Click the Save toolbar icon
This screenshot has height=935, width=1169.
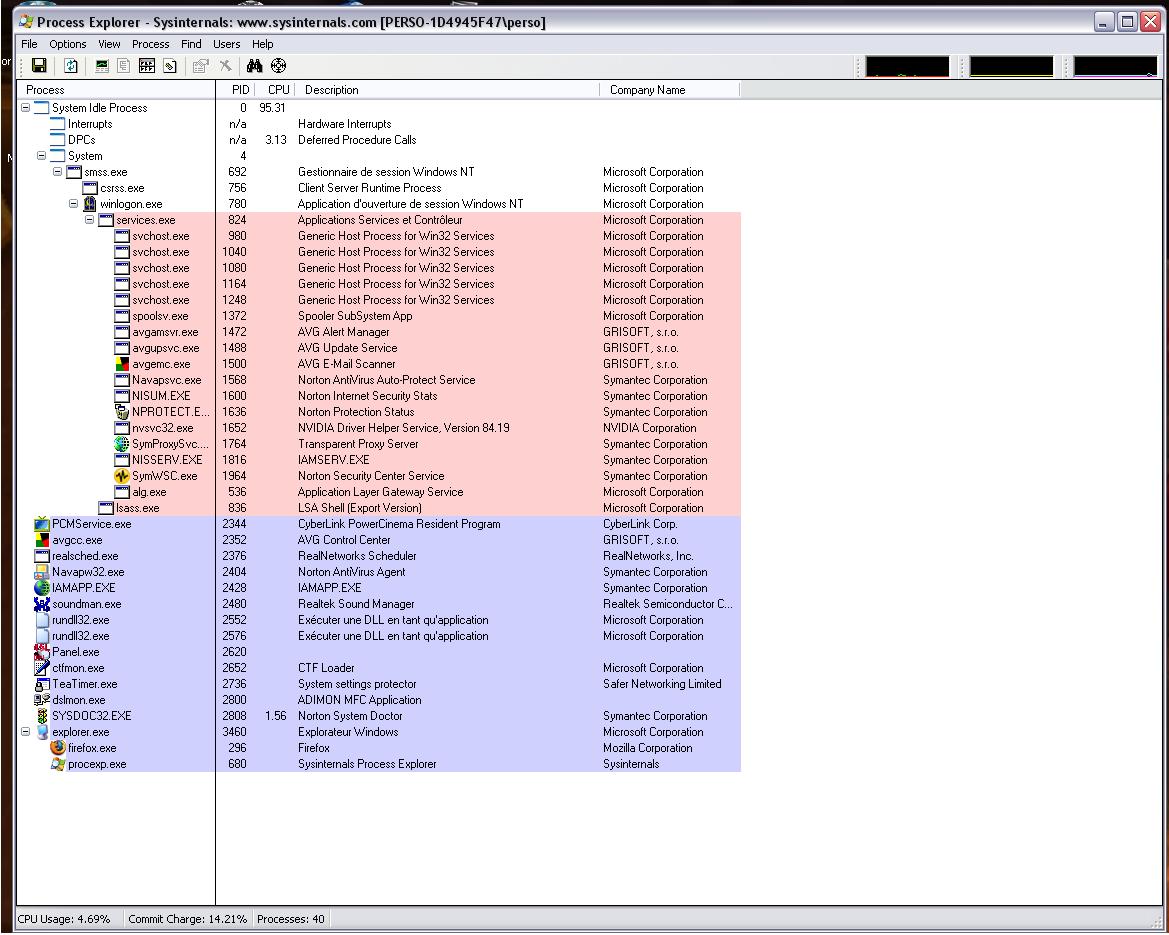point(39,66)
